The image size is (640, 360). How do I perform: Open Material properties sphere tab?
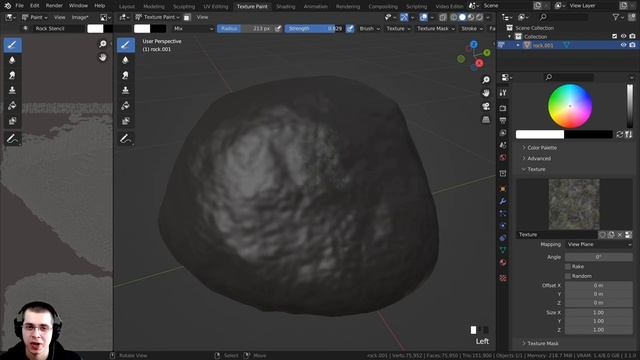(503, 262)
